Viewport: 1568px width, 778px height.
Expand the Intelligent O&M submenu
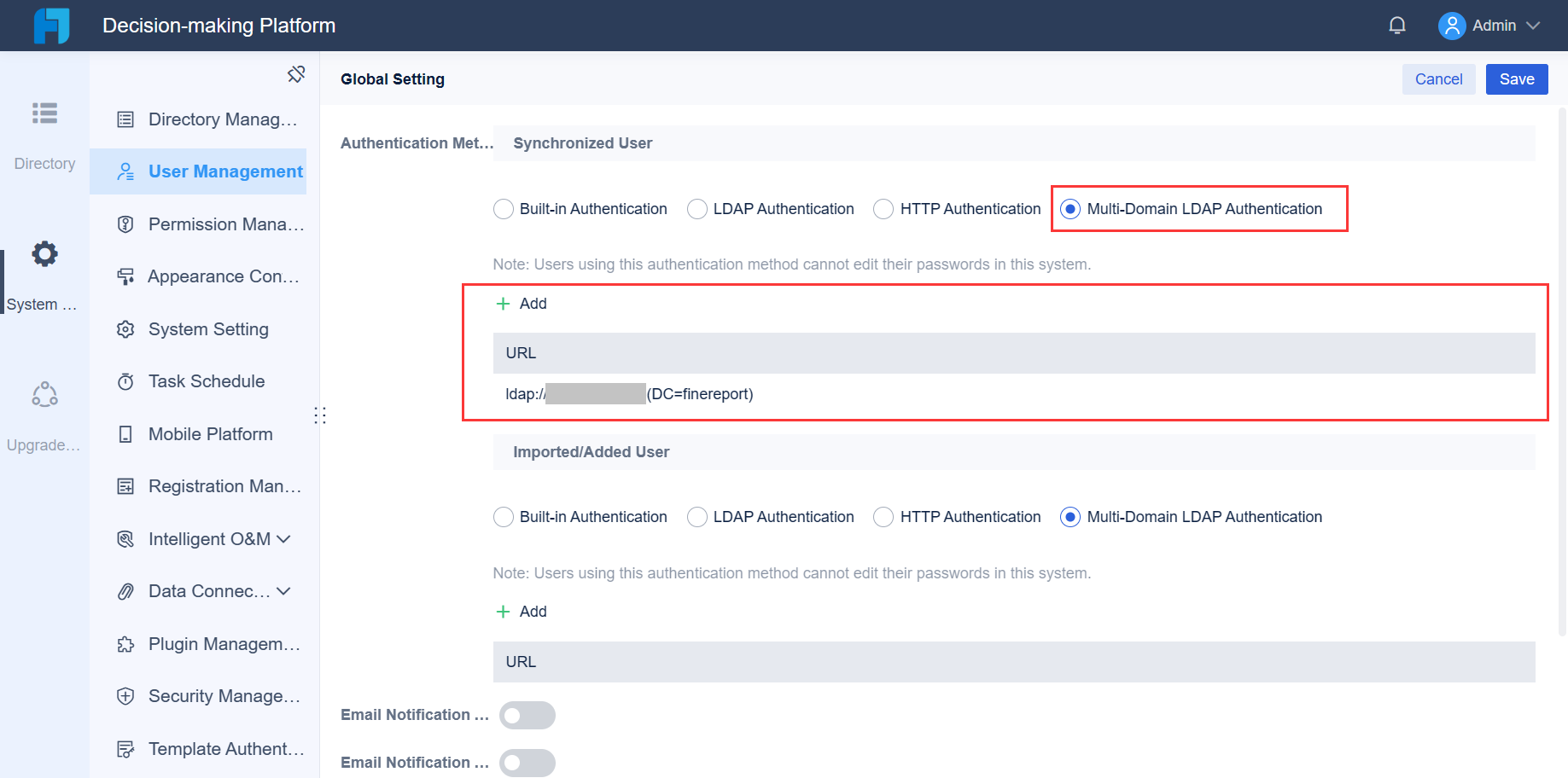click(286, 538)
